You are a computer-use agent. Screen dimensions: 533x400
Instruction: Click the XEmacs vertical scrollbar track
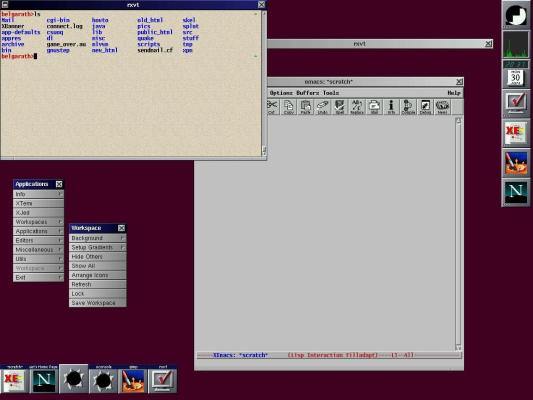click(x=458, y=234)
